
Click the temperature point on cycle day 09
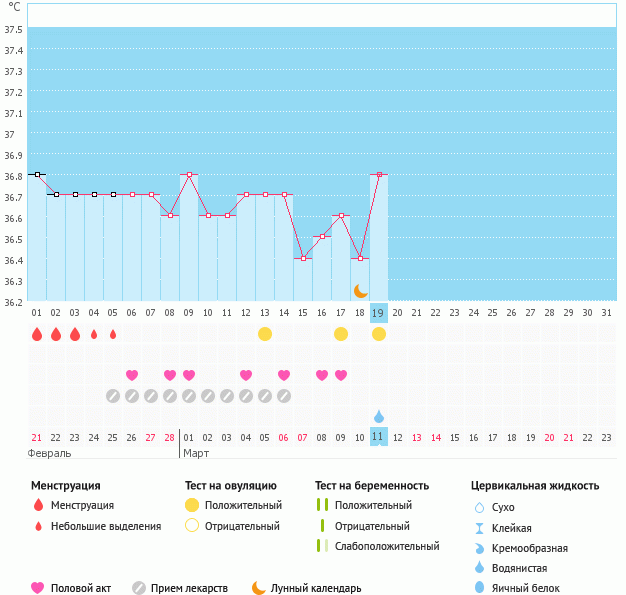[189, 174]
